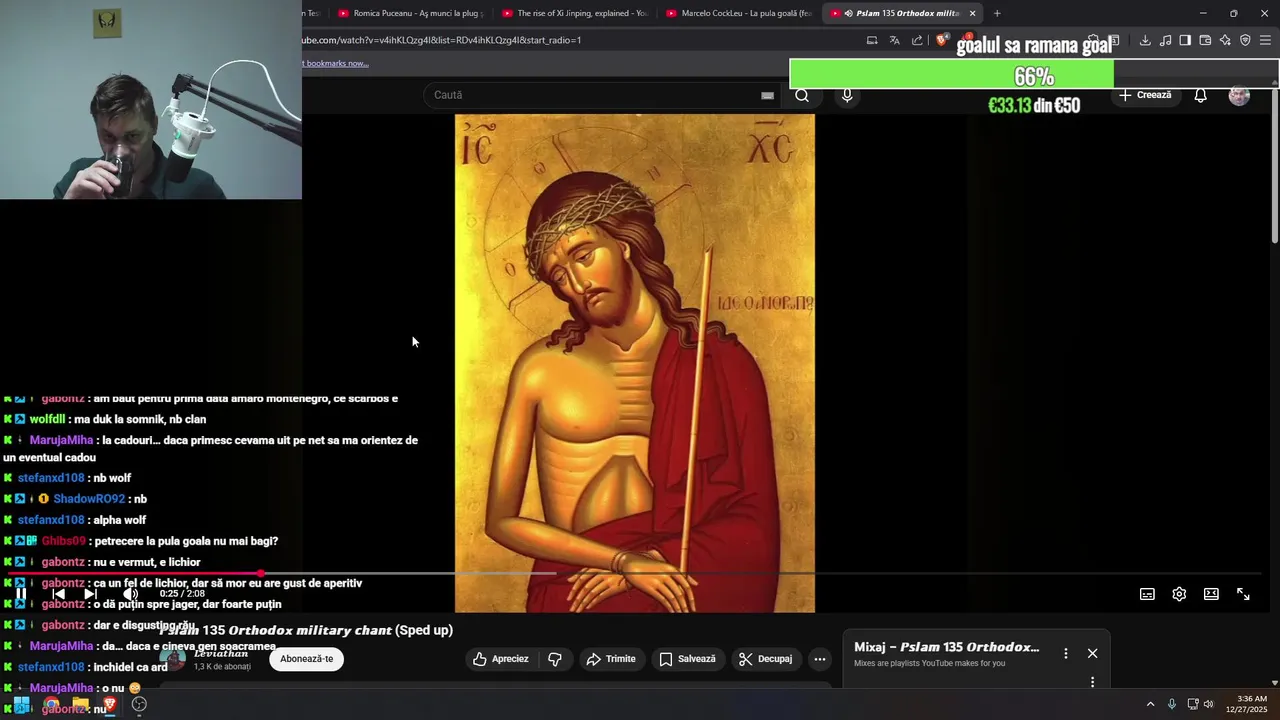Skip to next video in playlist
This screenshot has width=1280, height=720.
pyautogui.click(x=91, y=593)
